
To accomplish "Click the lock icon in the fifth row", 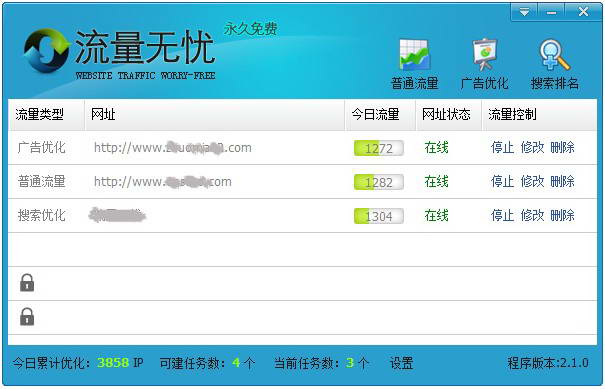I will tap(27, 282).
